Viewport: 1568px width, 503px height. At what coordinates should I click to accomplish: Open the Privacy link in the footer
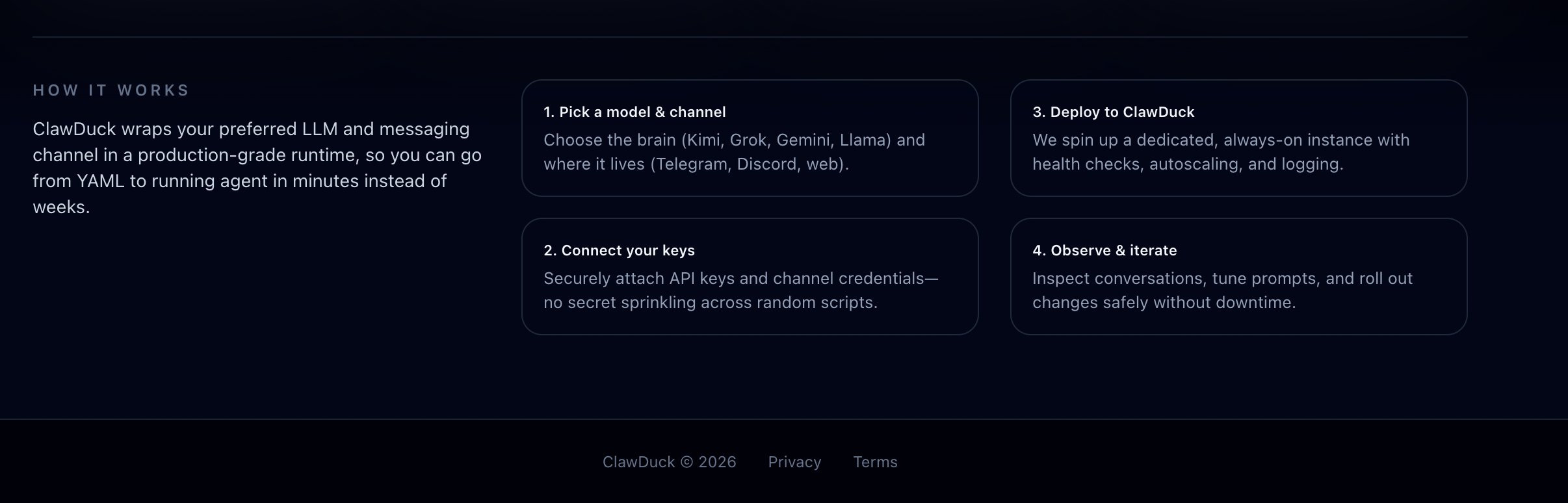(x=794, y=462)
